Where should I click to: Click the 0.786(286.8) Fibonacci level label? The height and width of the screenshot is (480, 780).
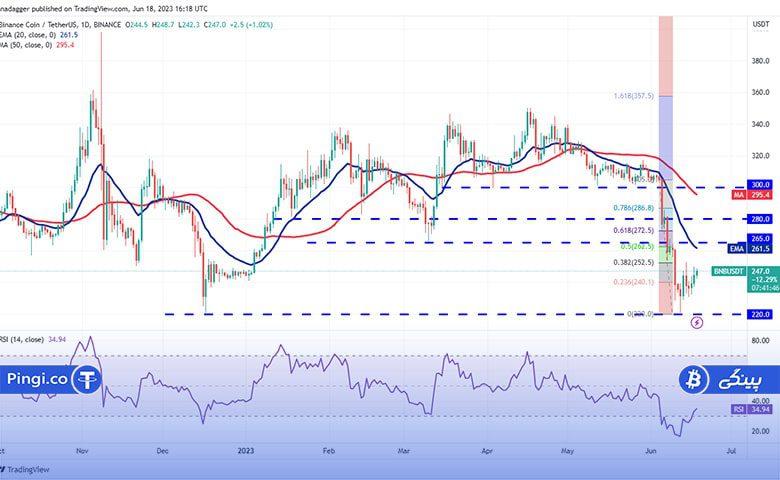tap(633, 208)
